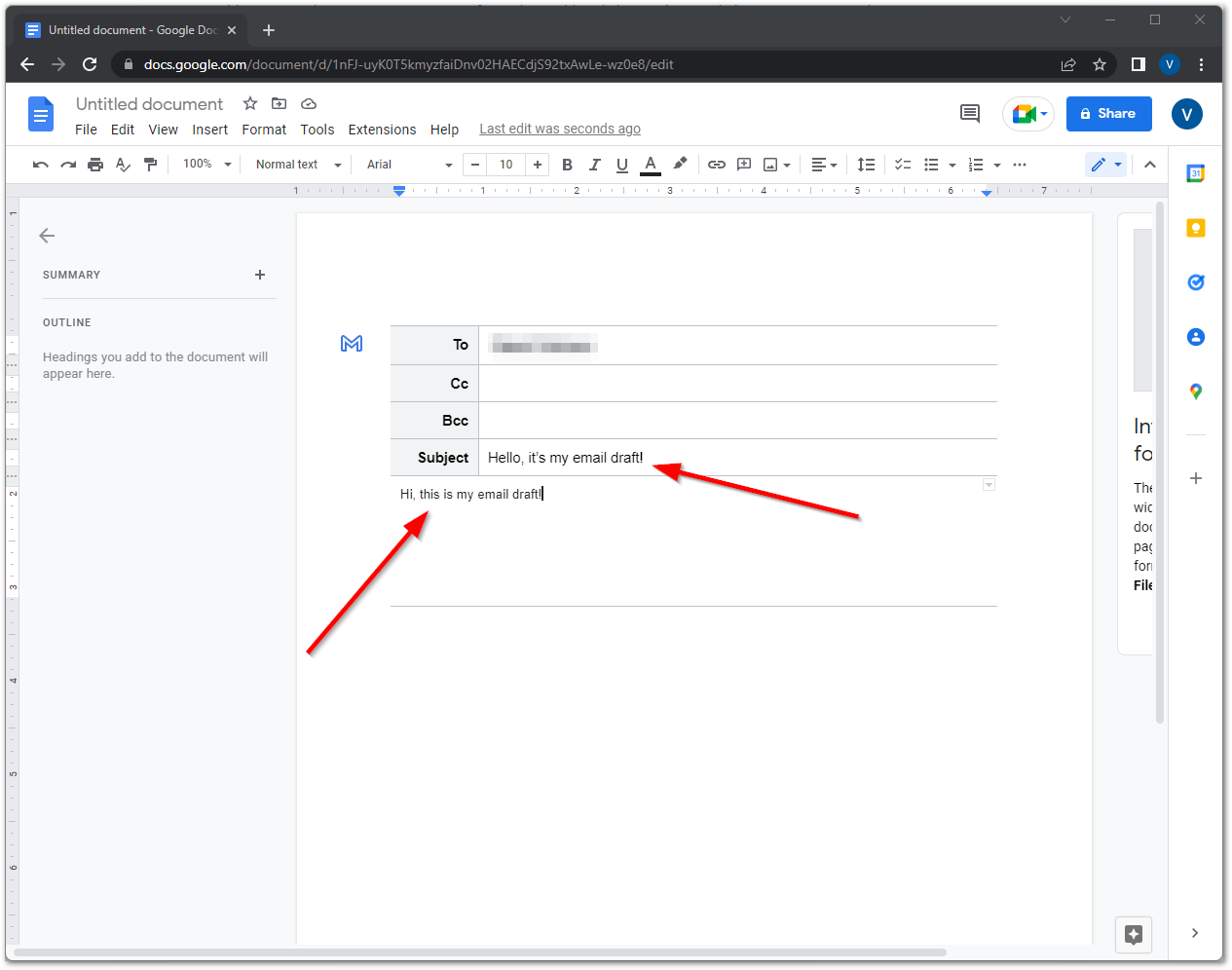
Task: Open the font family dropdown showing Arial
Action: [x=406, y=164]
